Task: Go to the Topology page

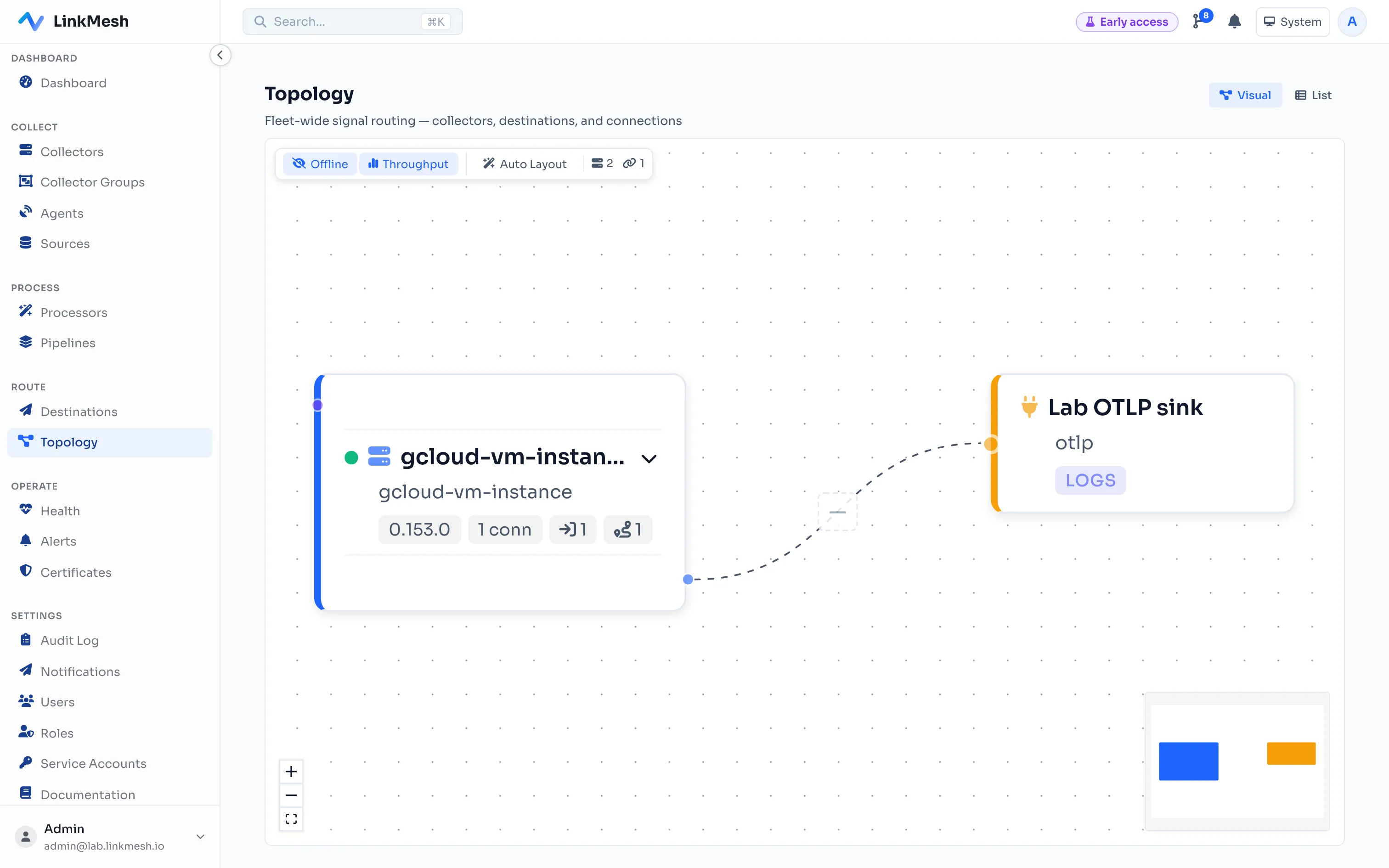Action: (110, 442)
